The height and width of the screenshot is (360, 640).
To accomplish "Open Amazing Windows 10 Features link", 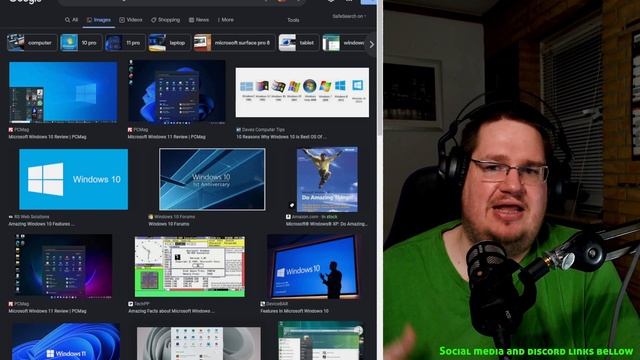I will 42,224.
